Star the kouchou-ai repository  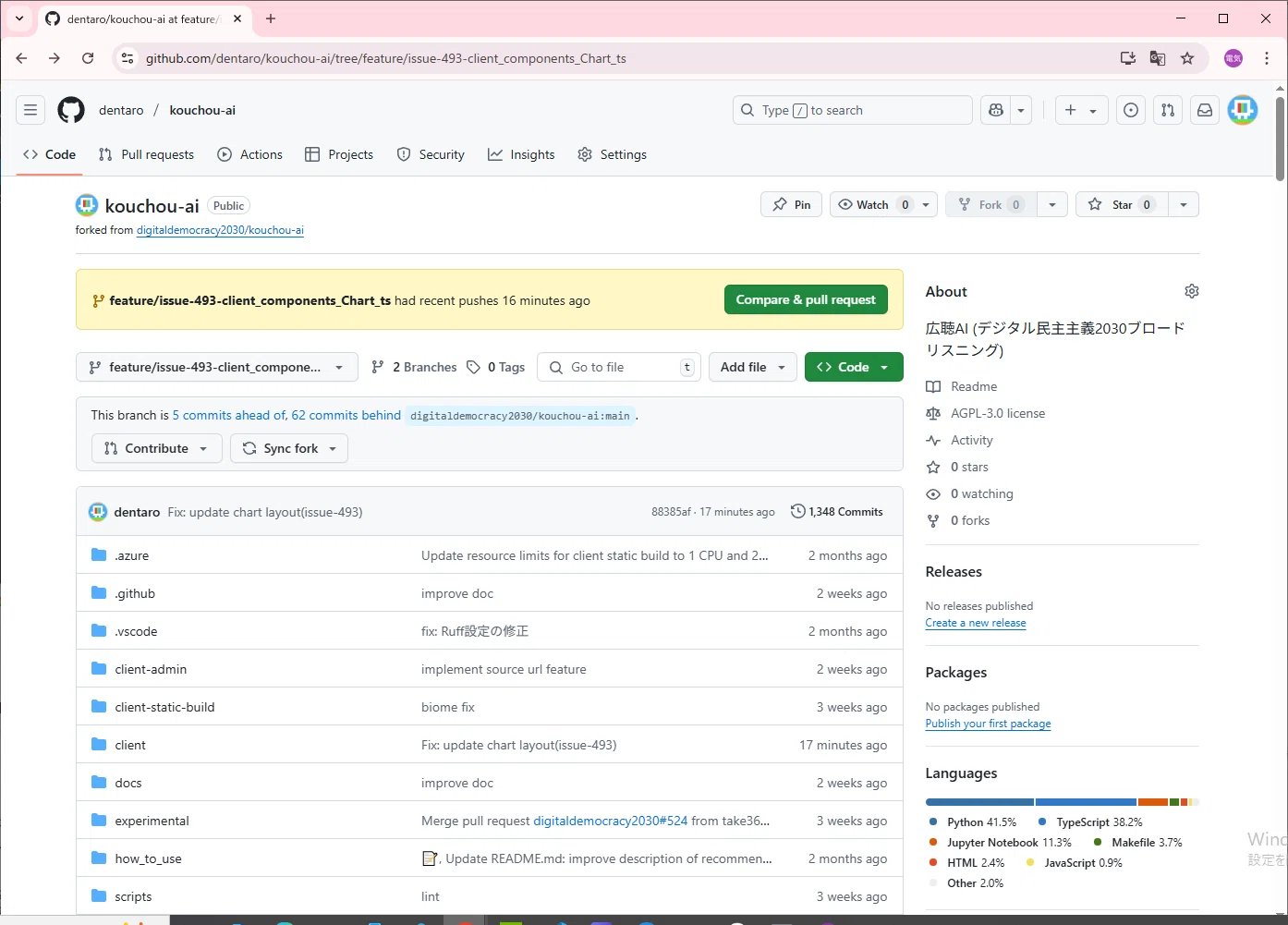point(1123,204)
